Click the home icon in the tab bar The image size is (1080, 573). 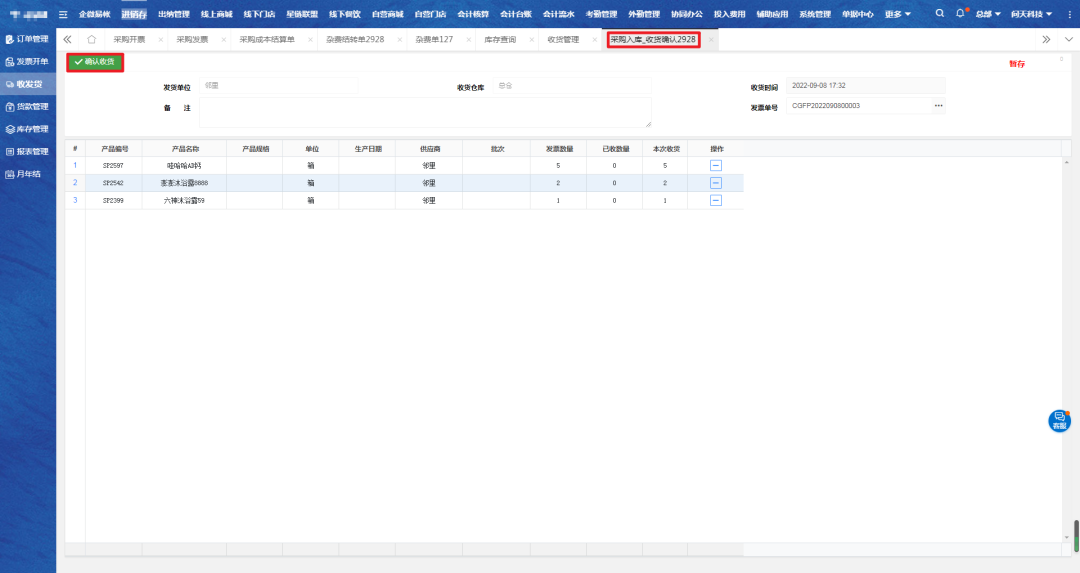pyautogui.click(x=92, y=39)
